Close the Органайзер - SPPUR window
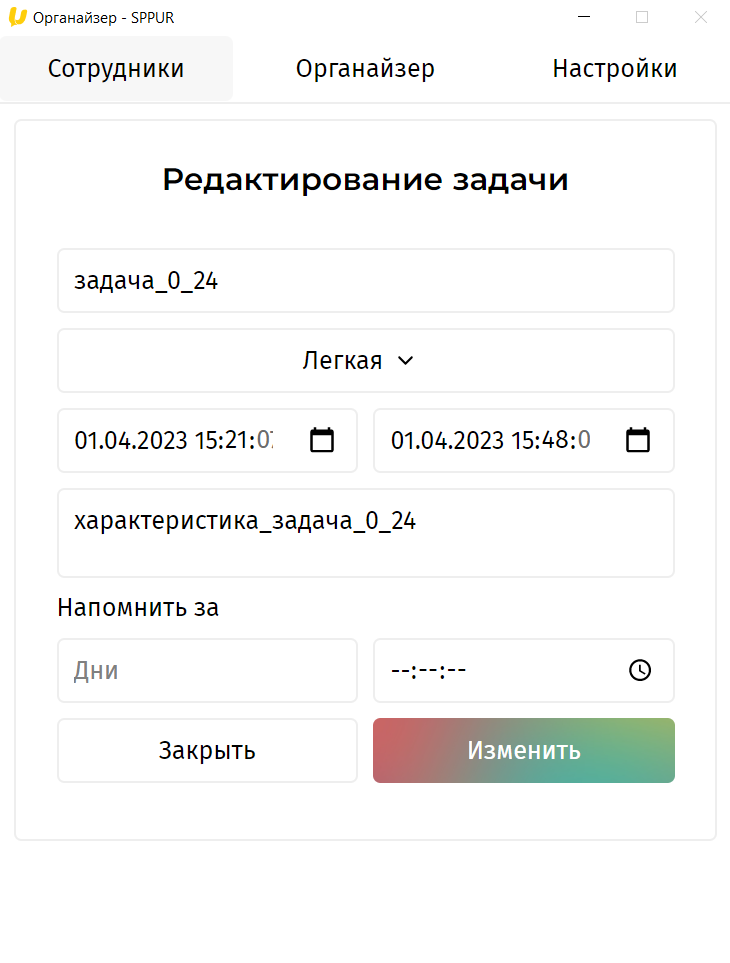730x963 pixels. tap(701, 17)
